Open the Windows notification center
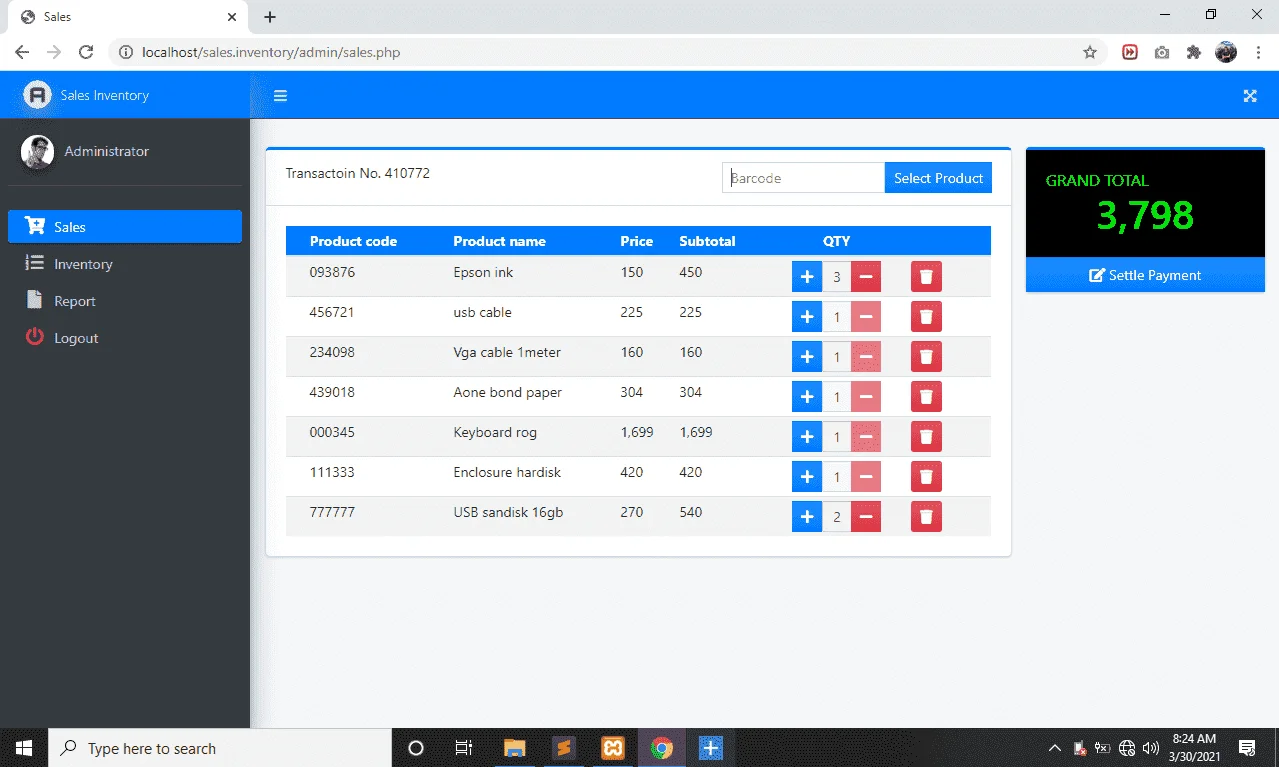Image resolution: width=1279 pixels, height=767 pixels. (x=1247, y=748)
